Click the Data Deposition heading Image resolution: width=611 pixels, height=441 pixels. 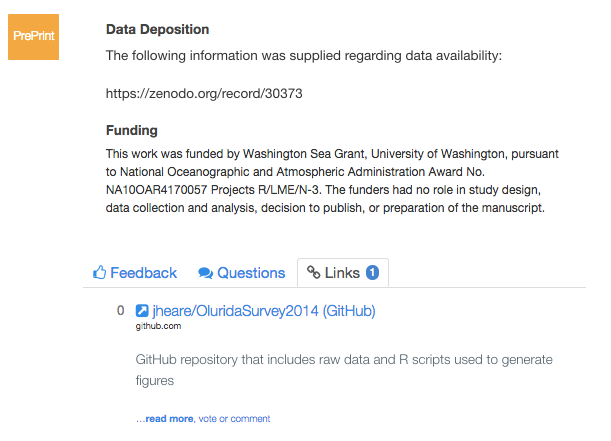[157, 30]
